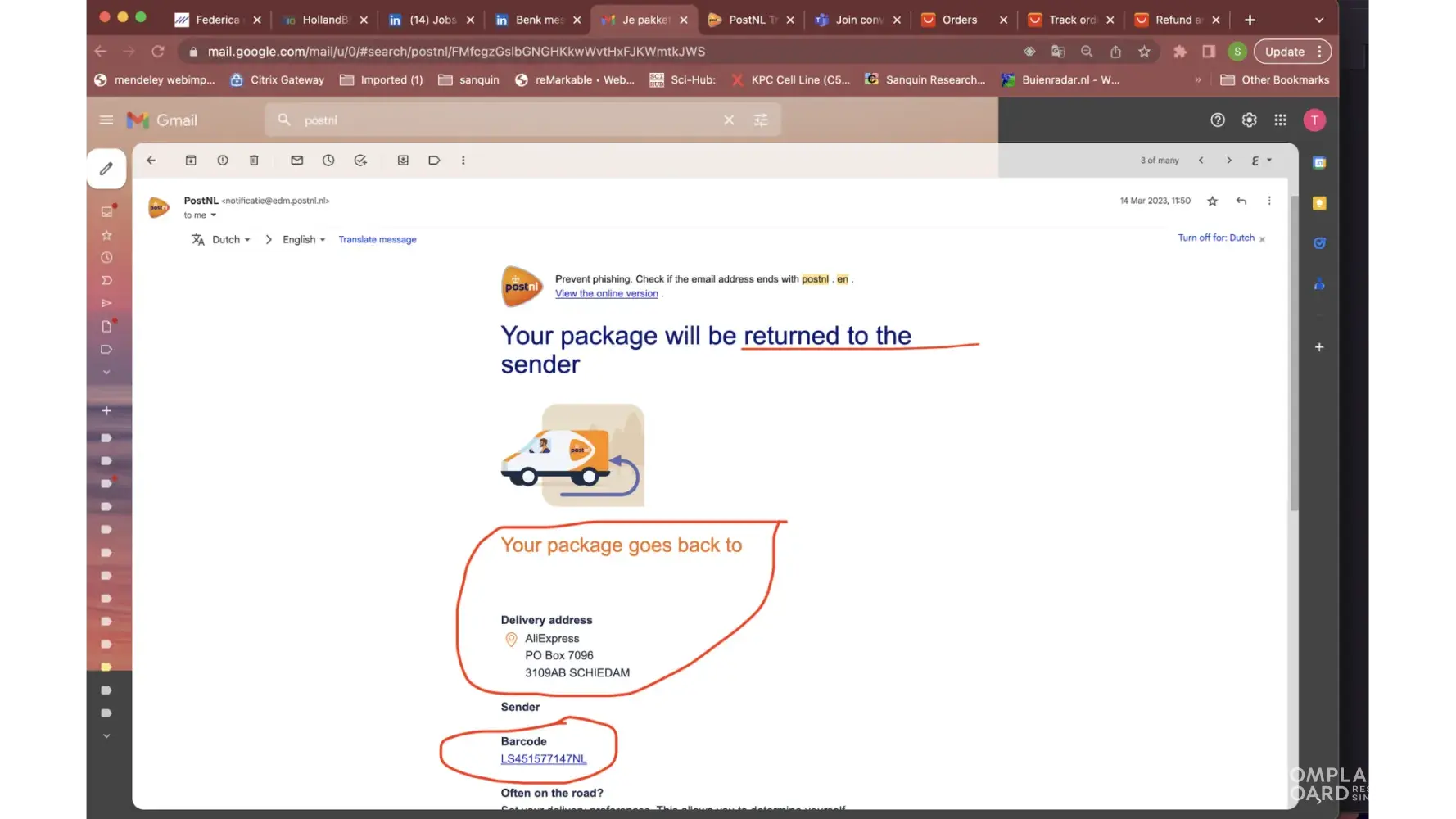Open Google Tasks in the side panel

coord(1319,243)
